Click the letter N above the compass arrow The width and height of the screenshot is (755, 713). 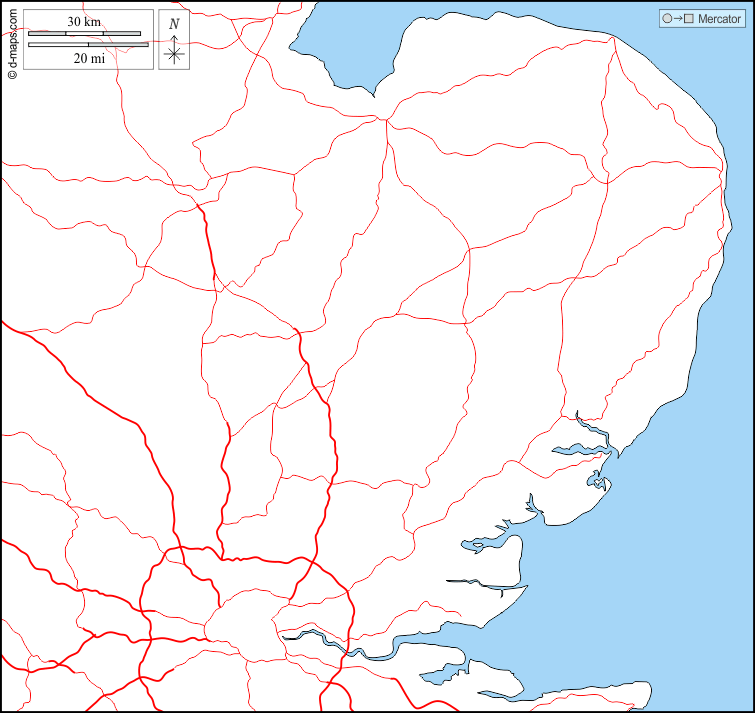174,24
